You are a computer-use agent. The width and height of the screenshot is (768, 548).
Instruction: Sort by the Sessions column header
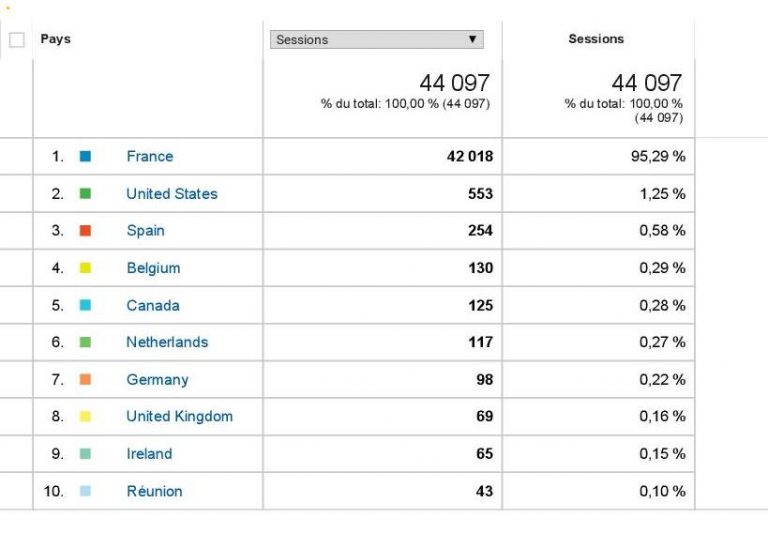click(x=596, y=39)
